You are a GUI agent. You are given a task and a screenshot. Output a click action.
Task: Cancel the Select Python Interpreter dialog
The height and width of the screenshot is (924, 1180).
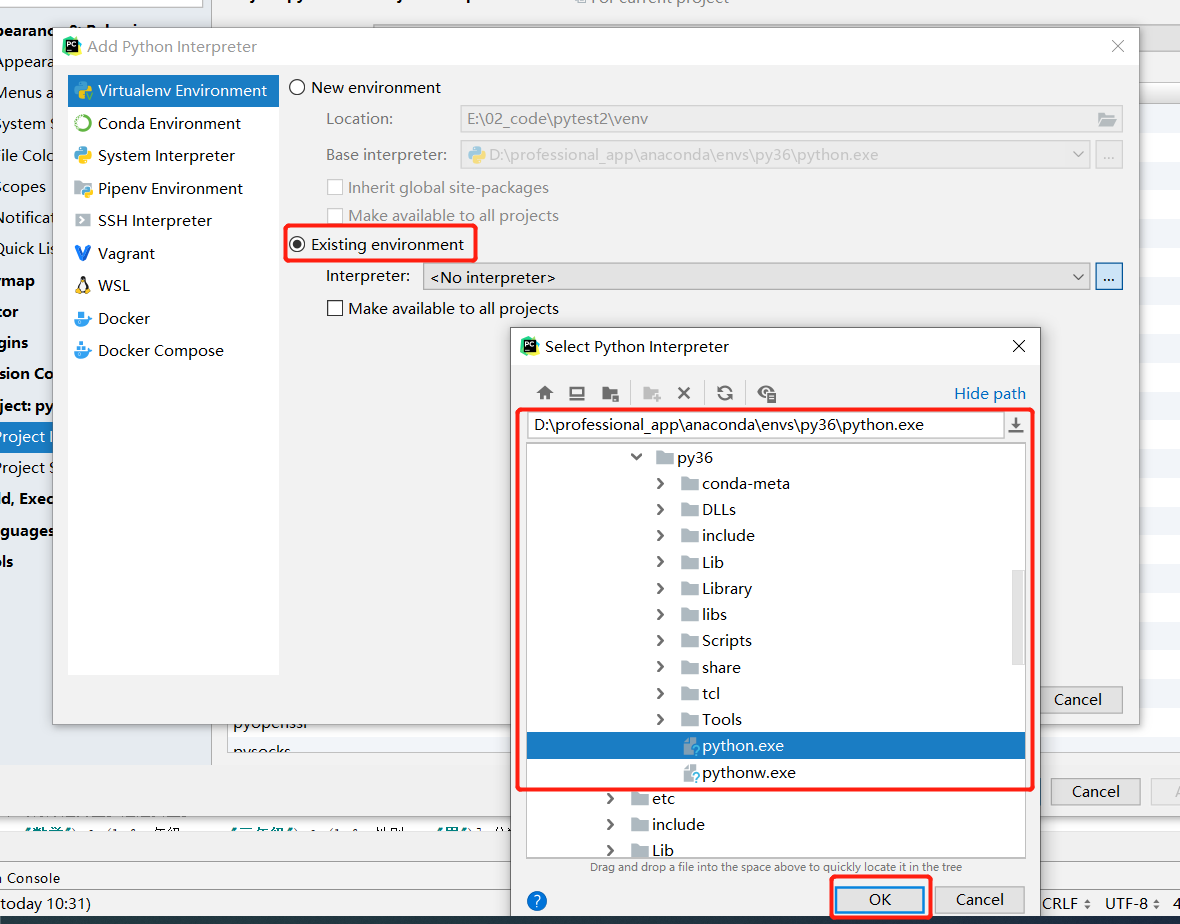coord(979,900)
